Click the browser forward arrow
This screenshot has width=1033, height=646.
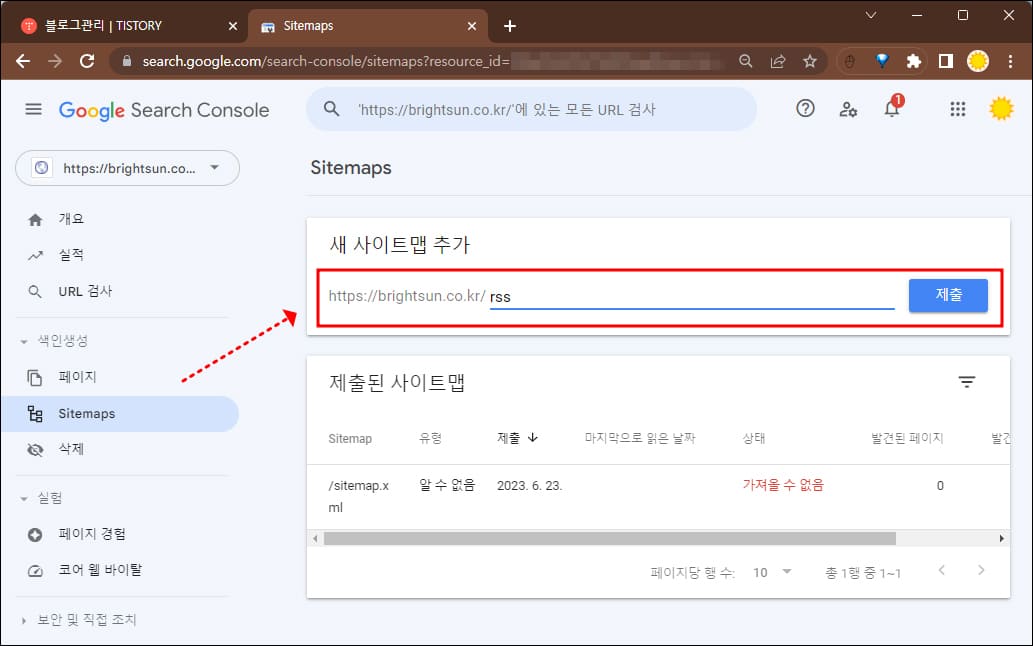click(x=55, y=61)
